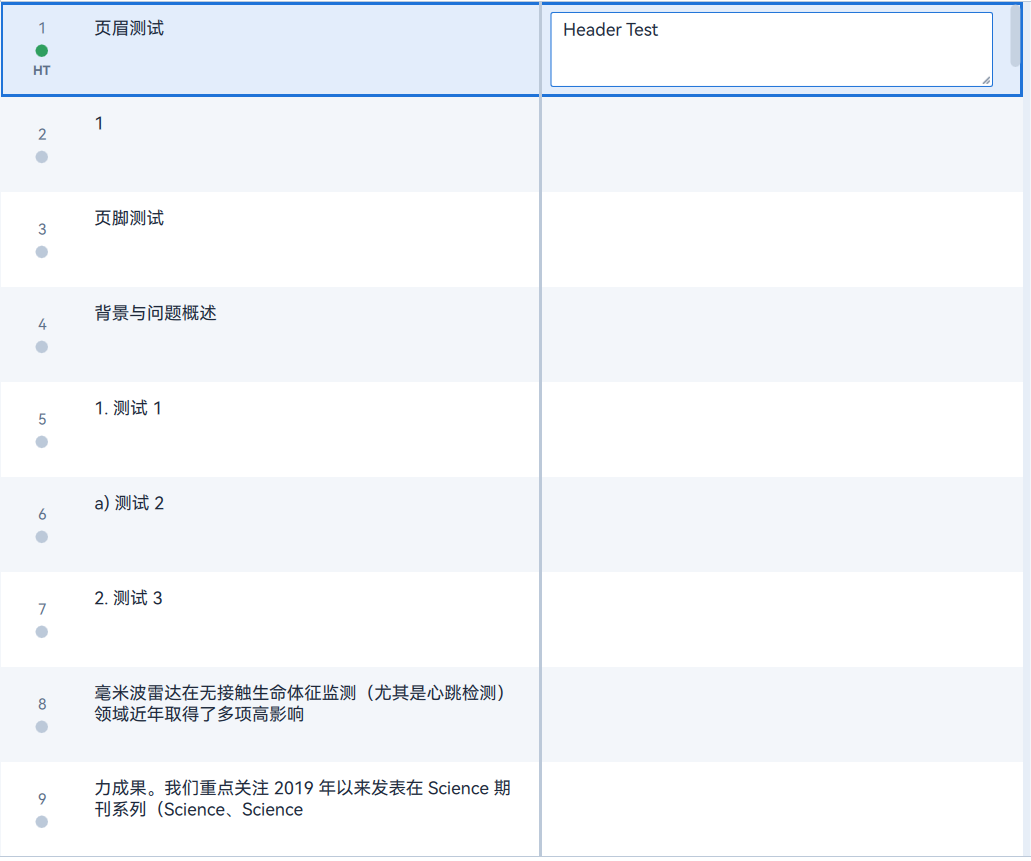Select the source segment starting with '毫米波雷达'
The height and width of the screenshot is (861, 1031).
point(300,704)
